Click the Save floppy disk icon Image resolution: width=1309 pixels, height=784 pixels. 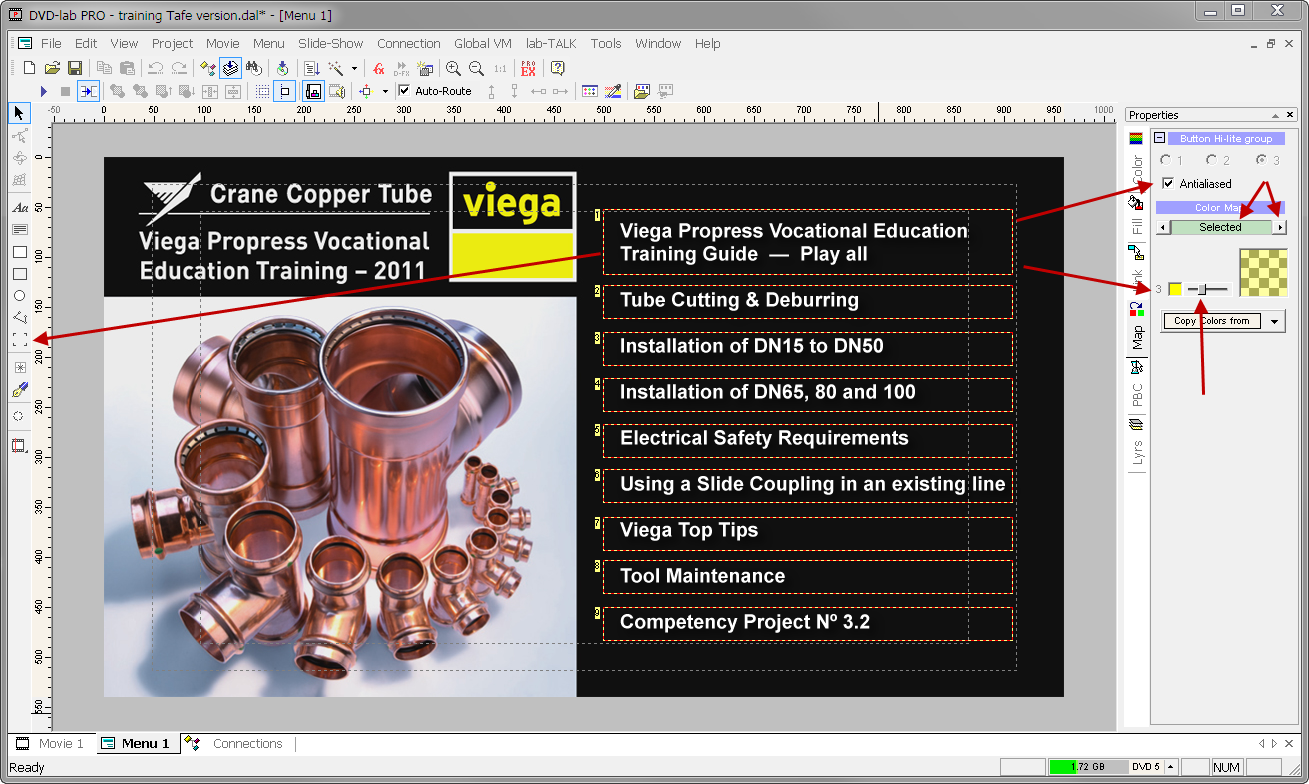tap(75, 68)
